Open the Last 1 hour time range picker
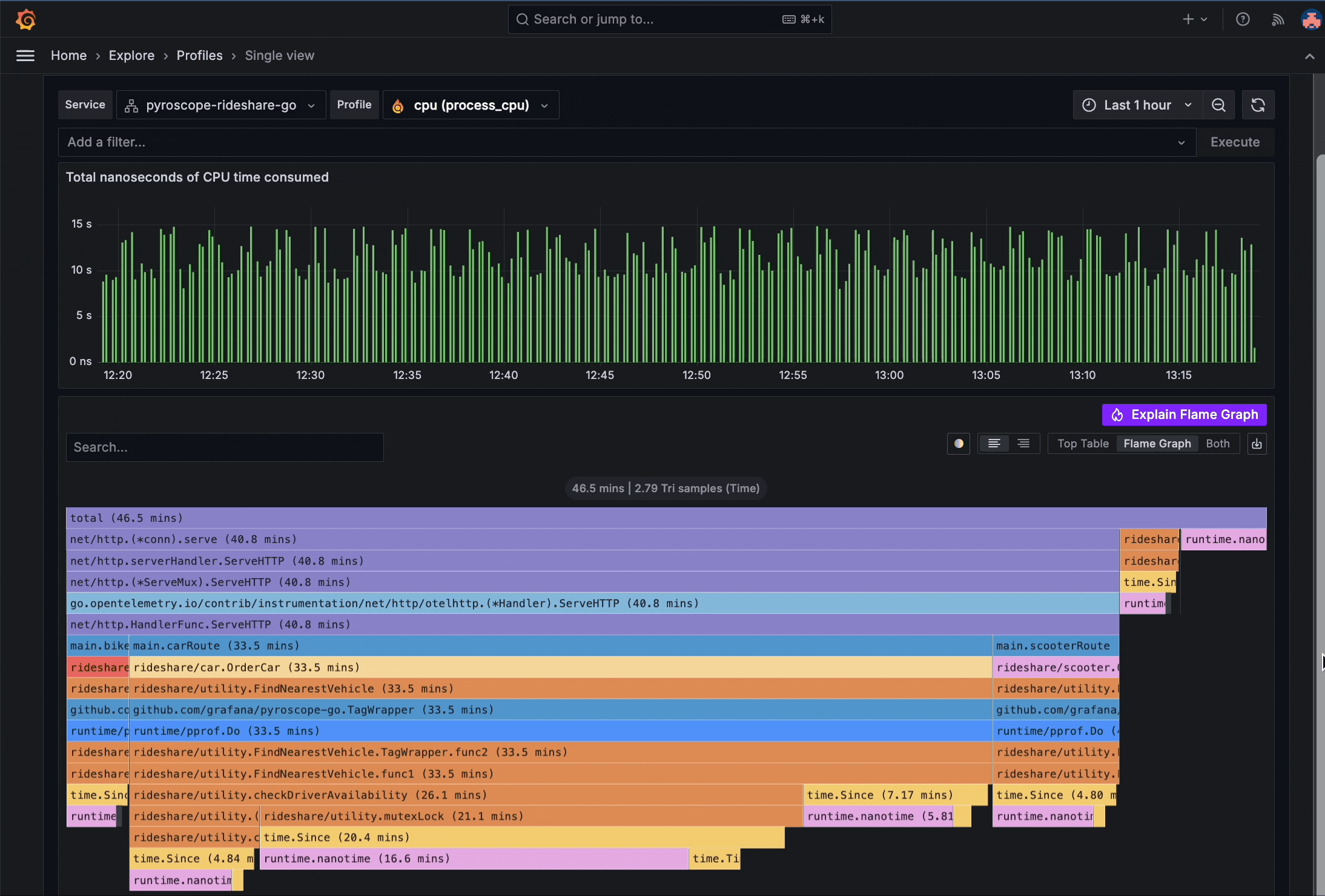Screen dimensions: 1325x896 (x=1137, y=105)
